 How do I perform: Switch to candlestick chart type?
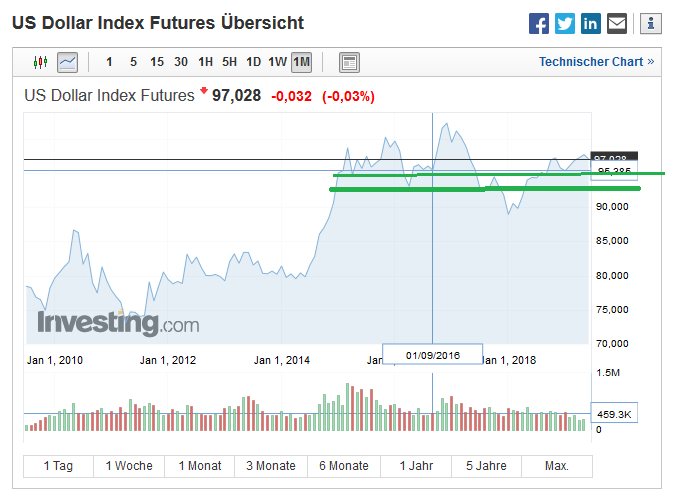point(41,62)
